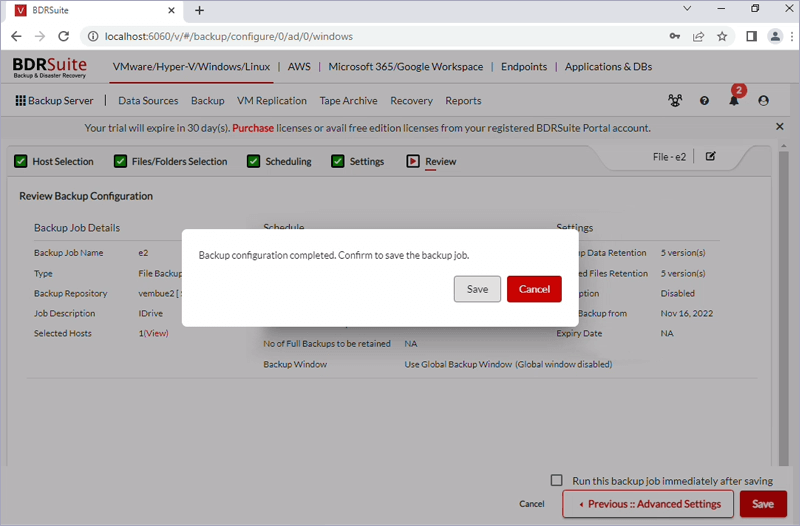Open notifications bell with 2 alerts

click(x=734, y=101)
